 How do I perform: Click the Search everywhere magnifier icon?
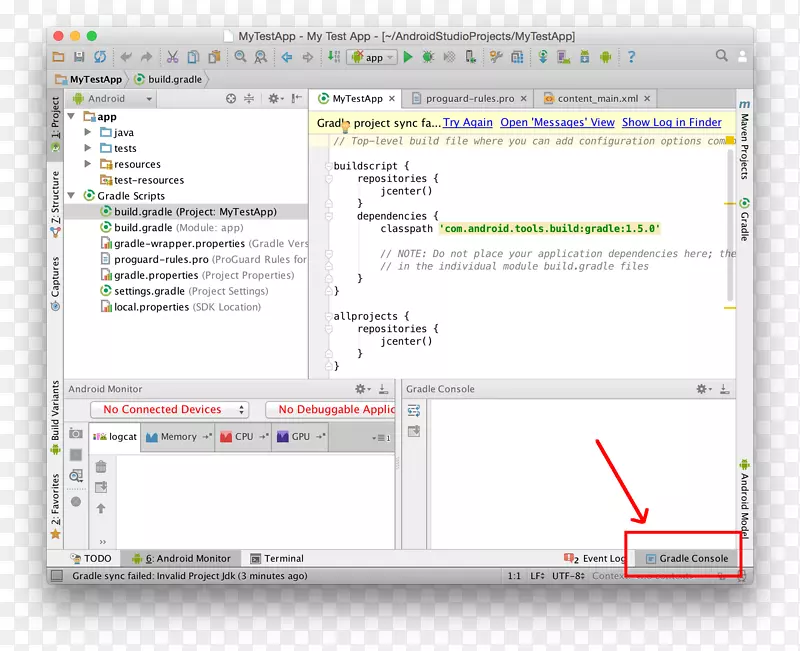[721, 57]
